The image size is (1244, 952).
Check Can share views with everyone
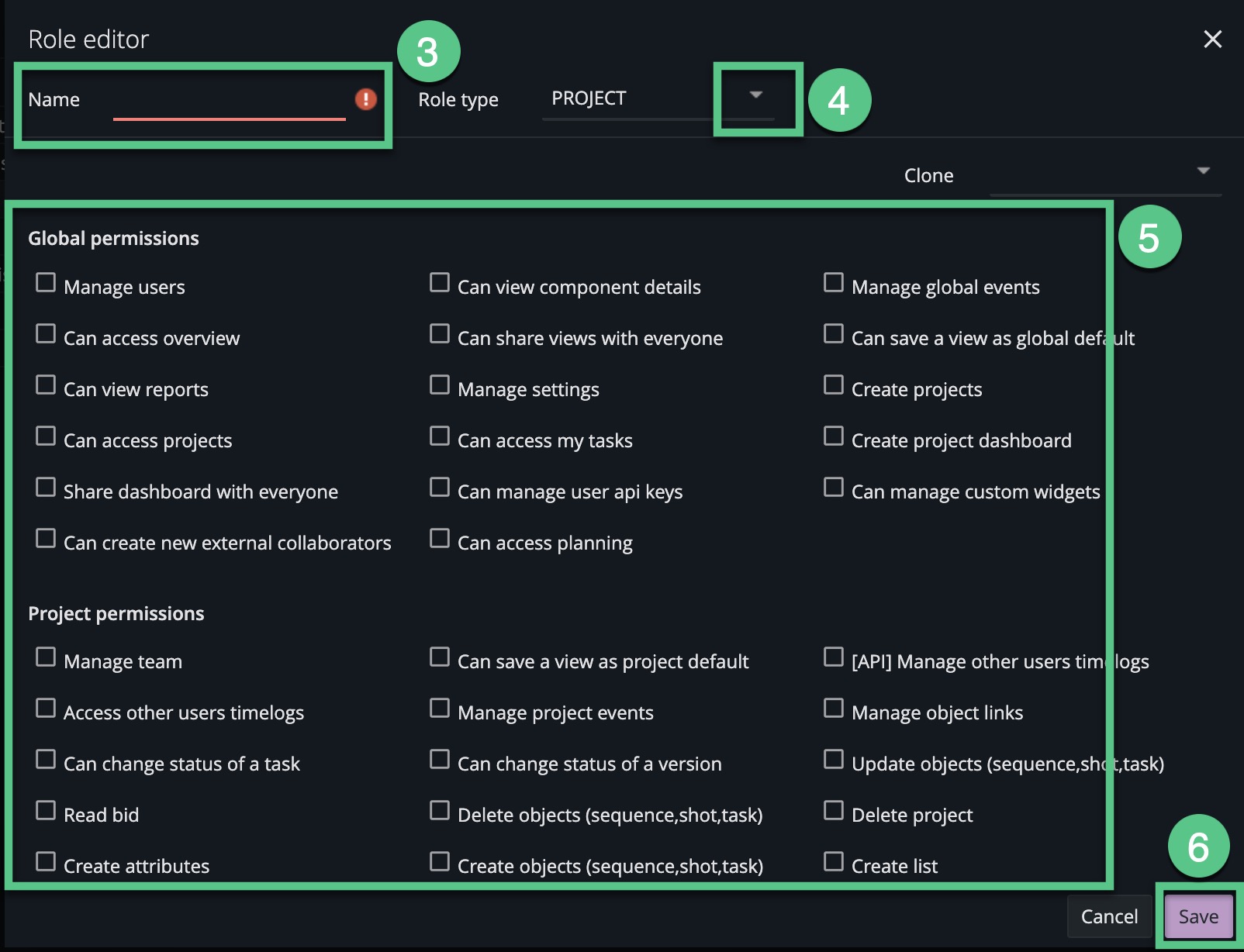[x=440, y=333]
